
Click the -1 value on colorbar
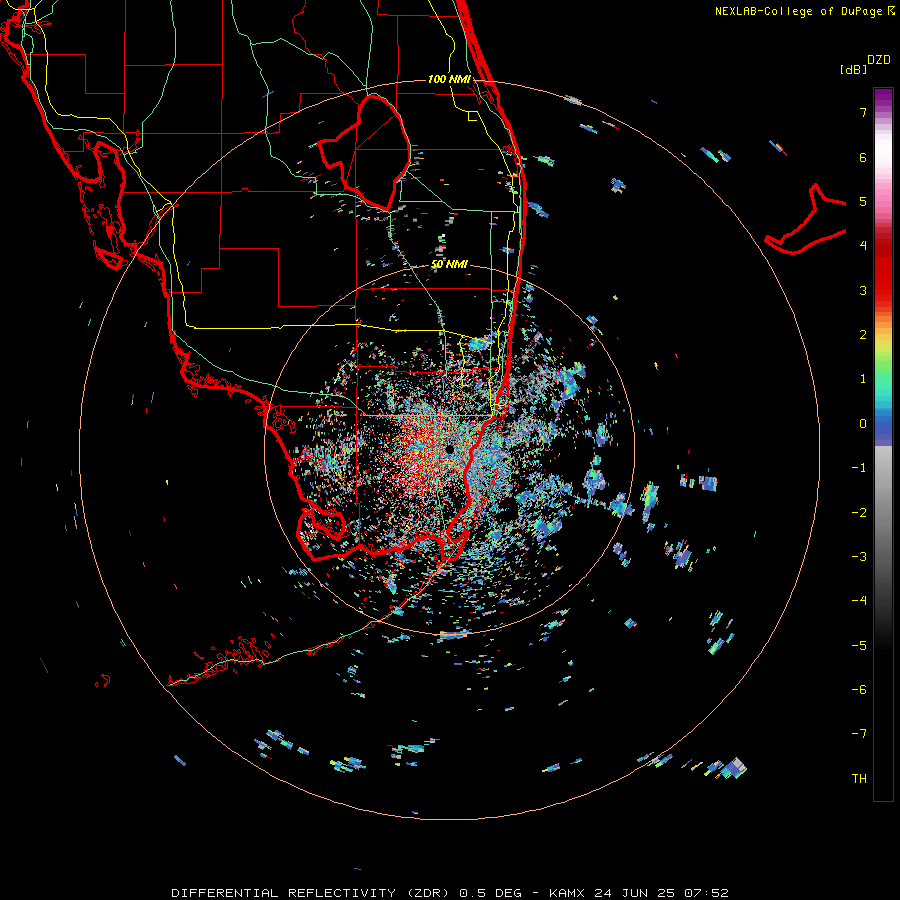coord(859,468)
